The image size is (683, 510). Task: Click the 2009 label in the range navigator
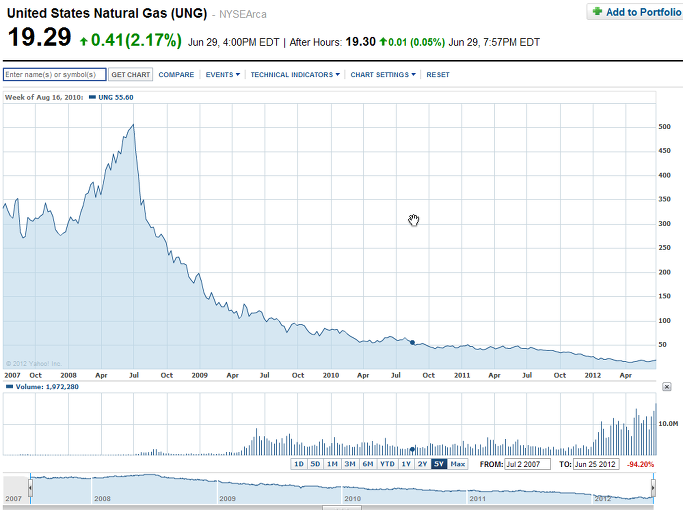pyautogui.click(x=227, y=499)
